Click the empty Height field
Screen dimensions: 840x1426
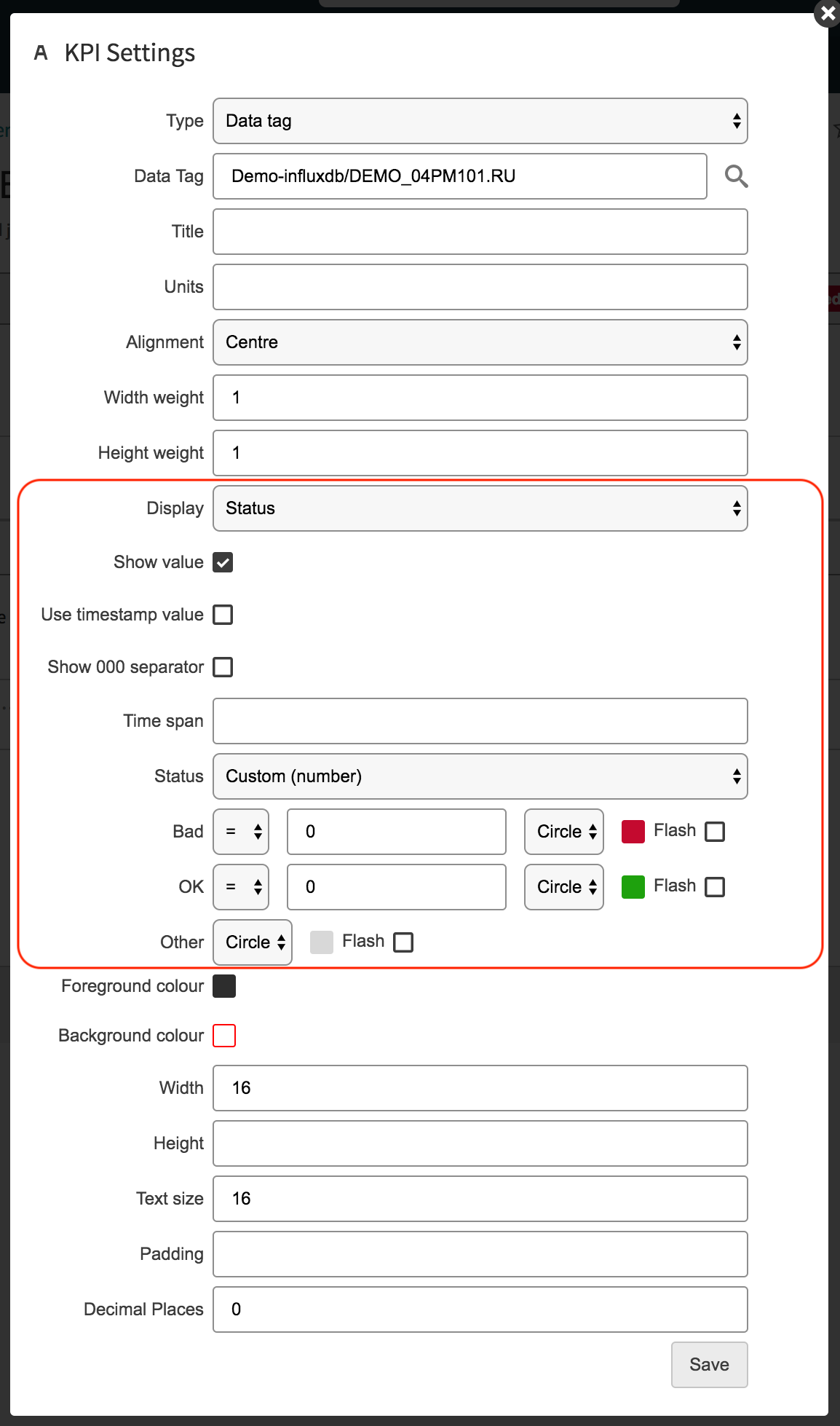pos(480,1143)
